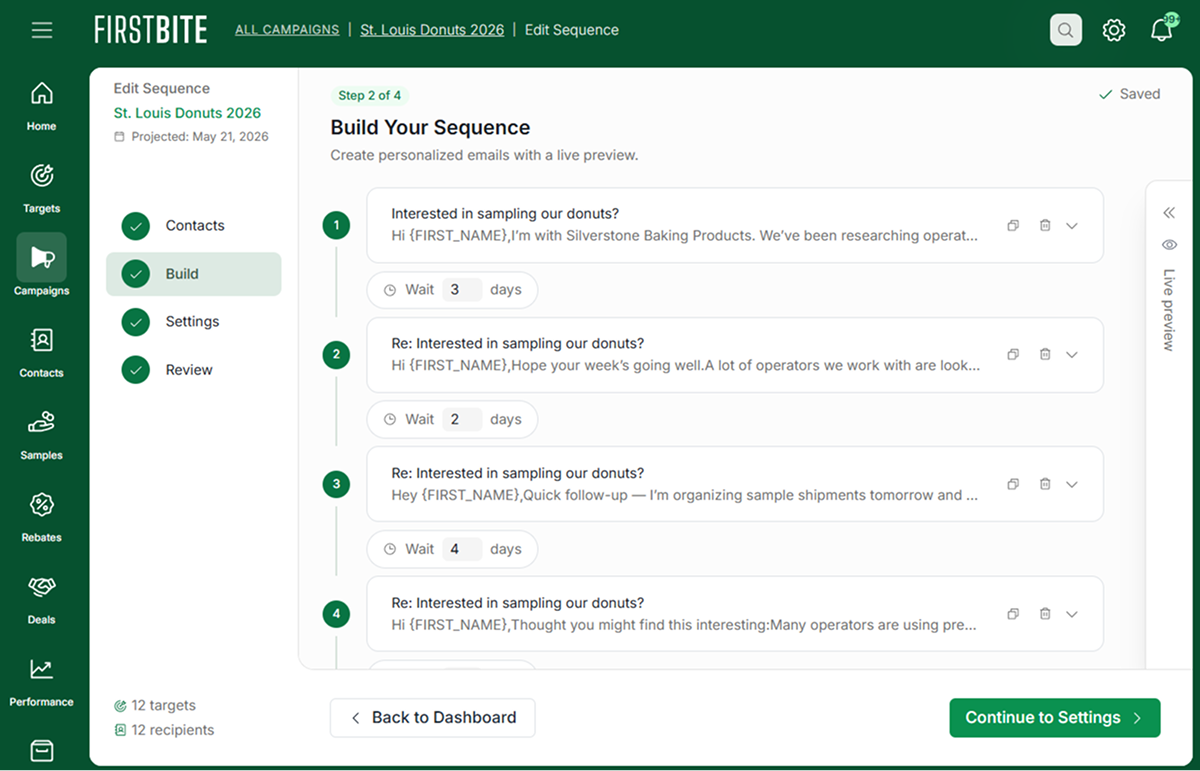Click St. Louis Donuts 2026 sidebar title

187,113
